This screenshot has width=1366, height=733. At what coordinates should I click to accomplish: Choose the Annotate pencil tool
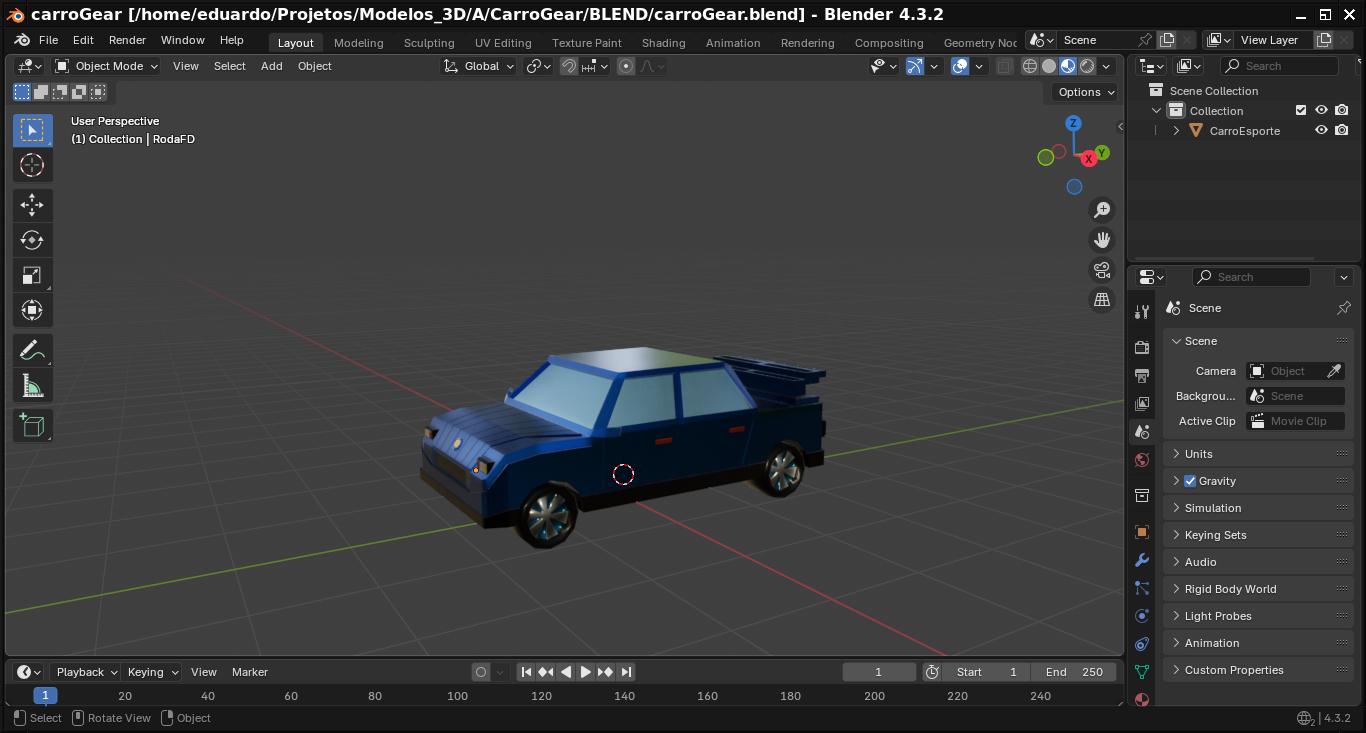[x=32, y=351]
